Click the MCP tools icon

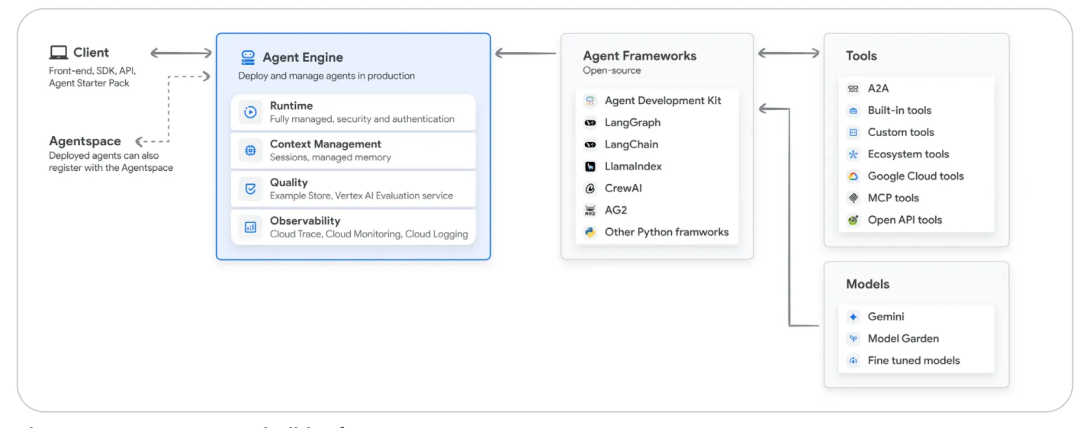click(853, 198)
